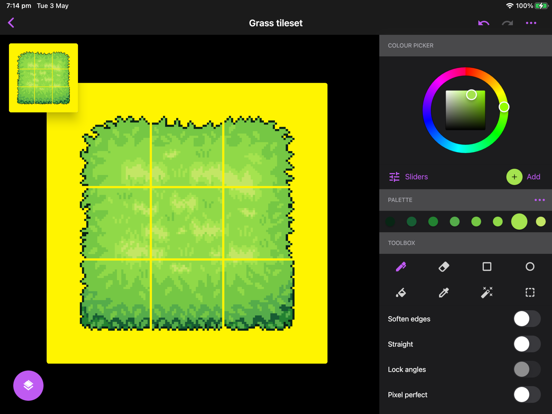Toggle the Straight switch
This screenshot has width=552, height=414.
coord(527,344)
